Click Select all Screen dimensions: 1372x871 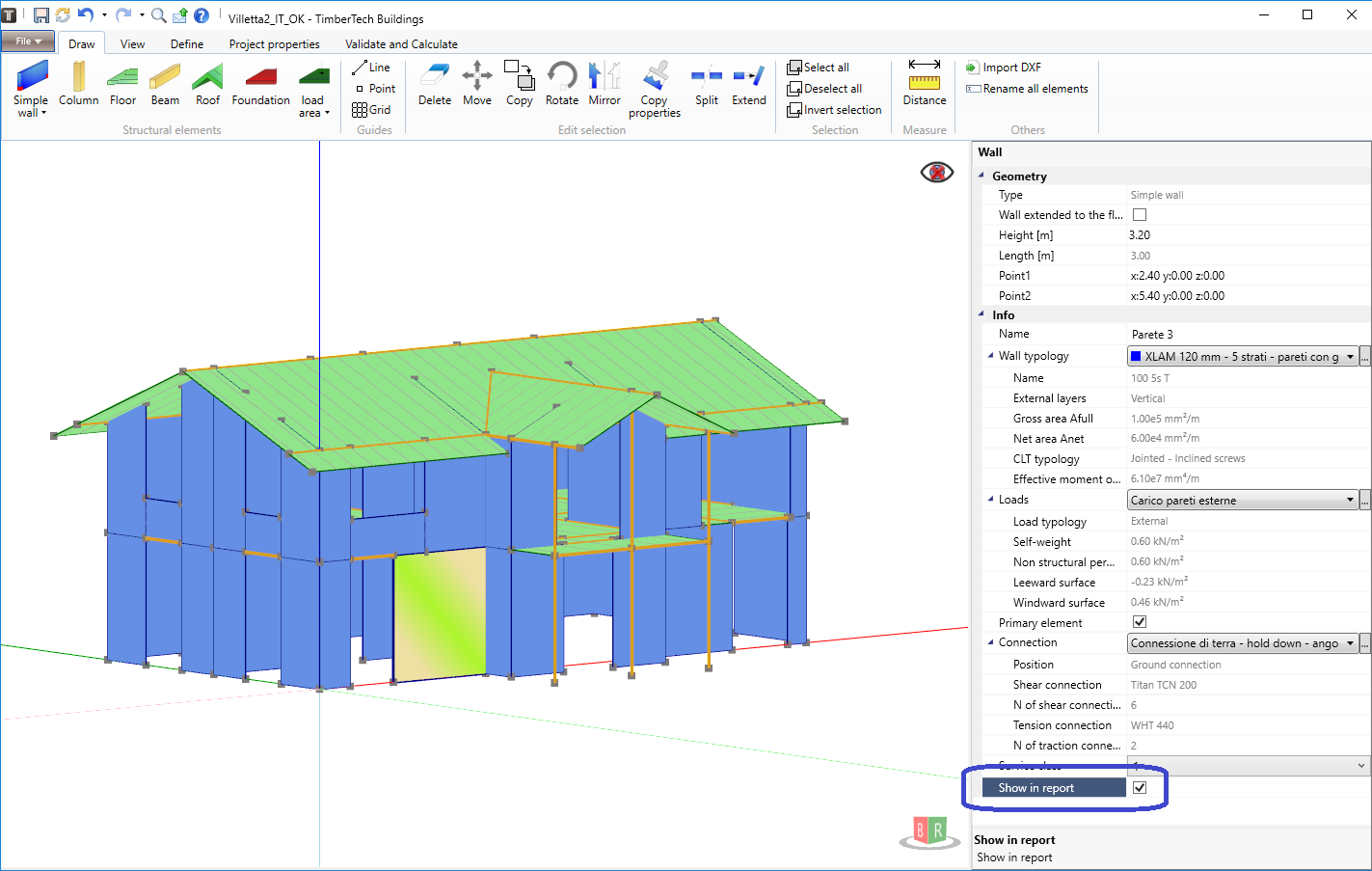click(819, 68)
